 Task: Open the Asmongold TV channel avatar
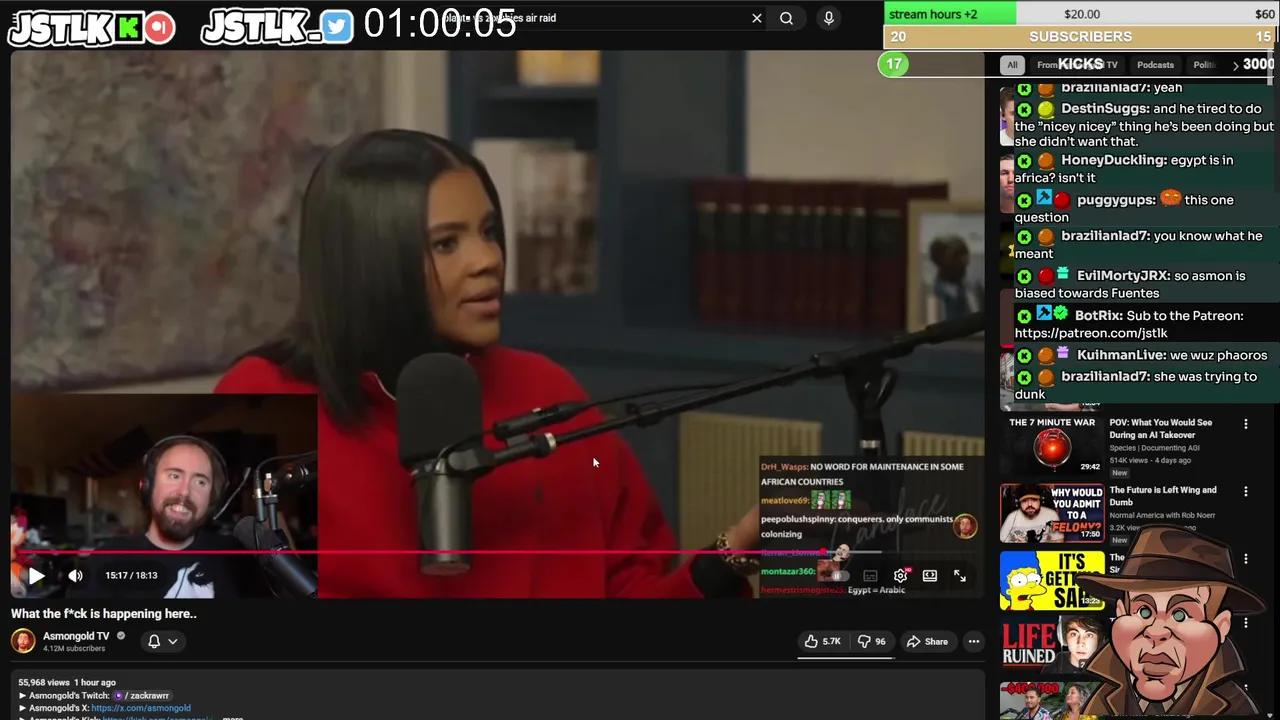pos(23,641)
